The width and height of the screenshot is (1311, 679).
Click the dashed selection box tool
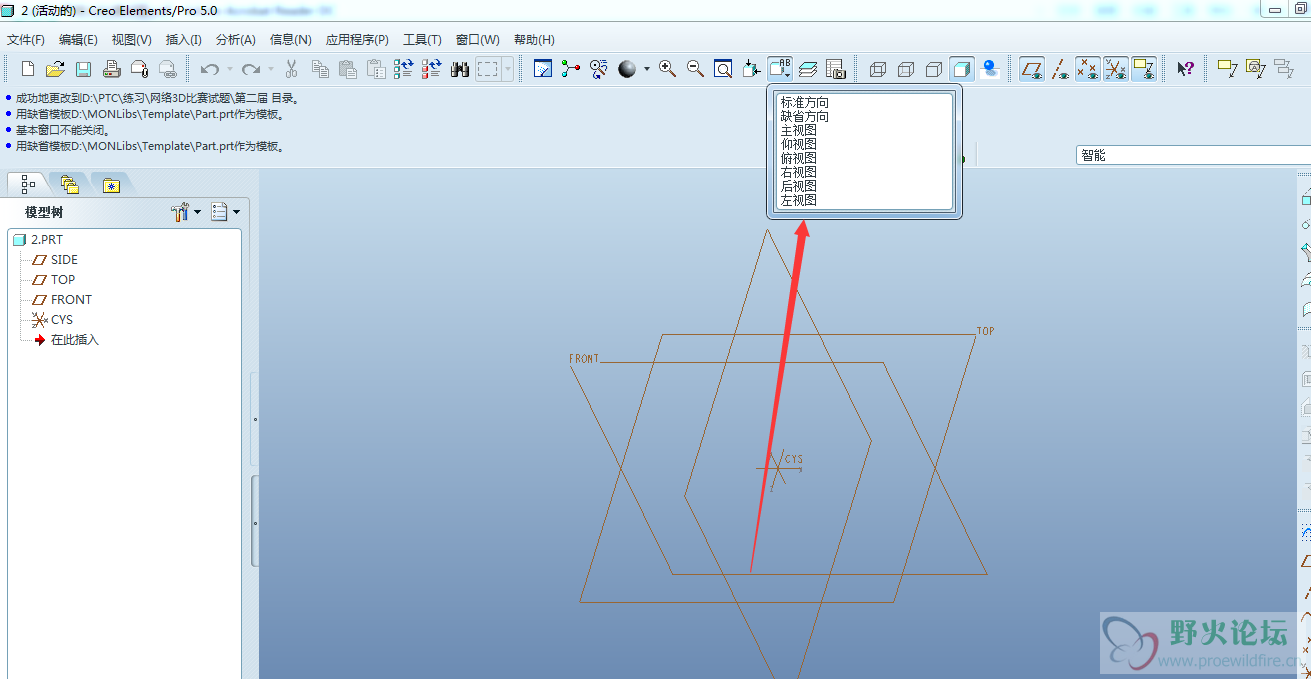tap(488, 69)
